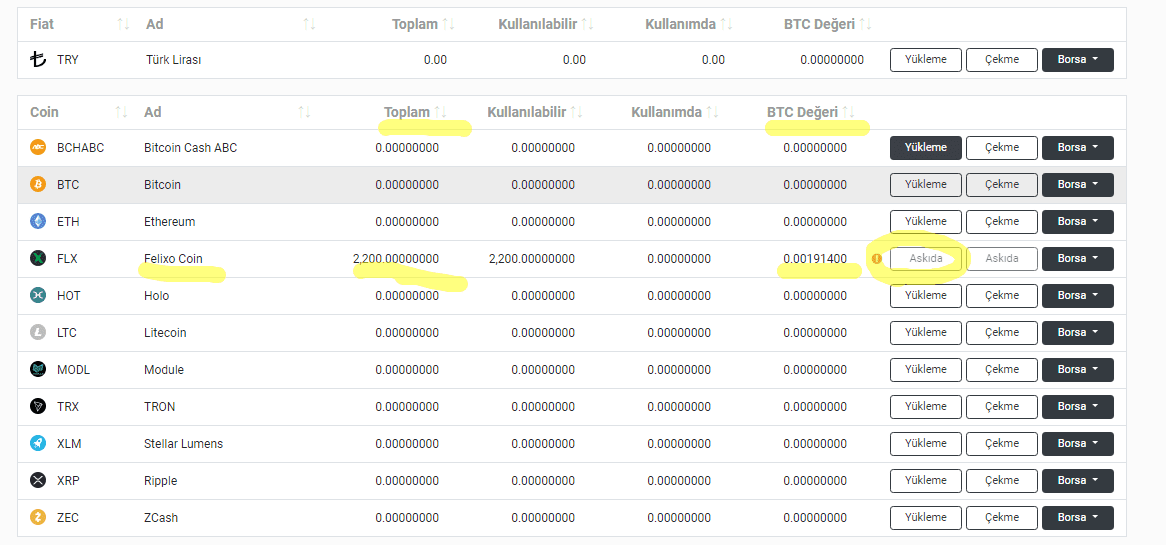Click Yükleme button for Litecoin row
The width and height of the screenshot is (1166, 545).
click(926, 332)
